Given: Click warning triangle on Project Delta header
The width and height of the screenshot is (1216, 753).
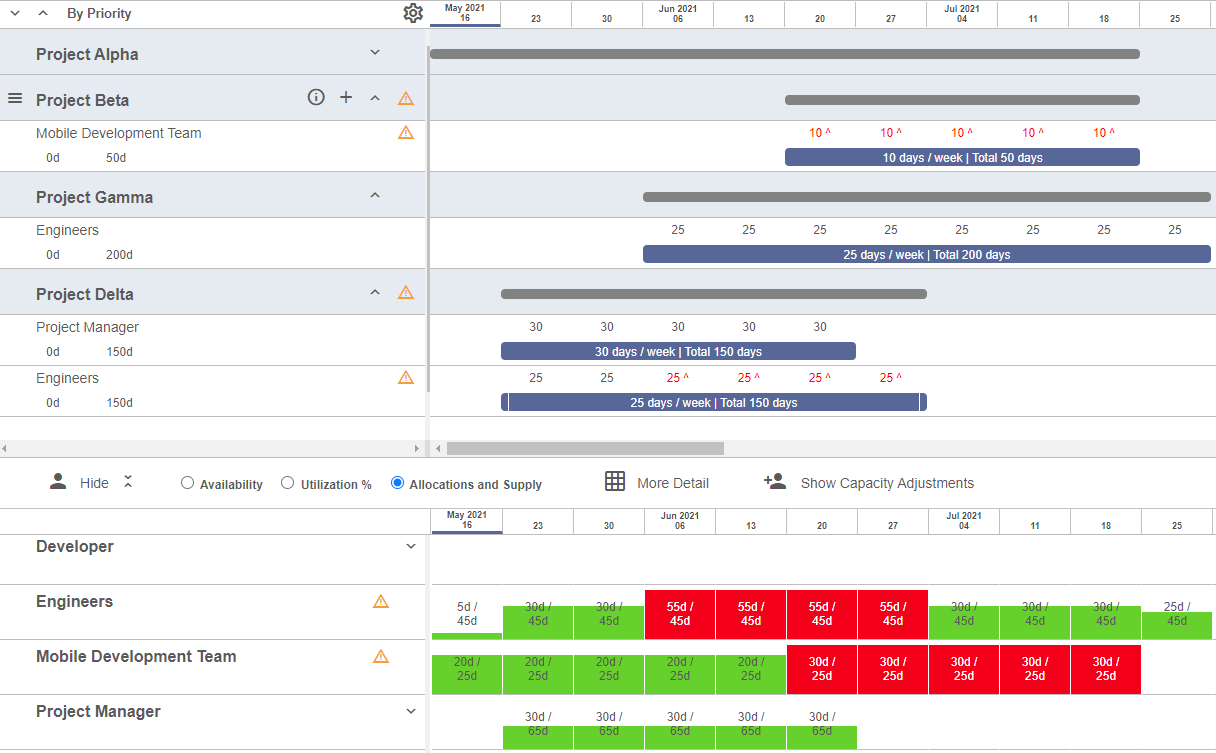Looking at the screenshot, I should click(405, 293).
